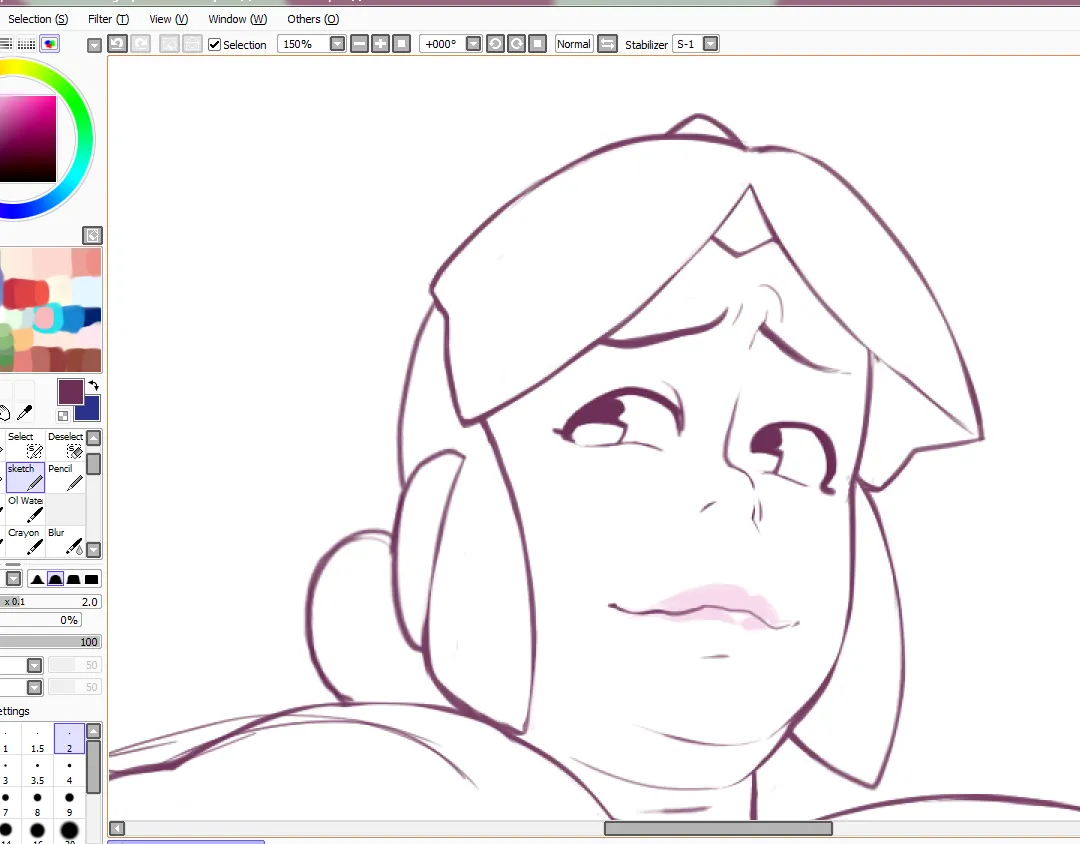Select the solid square brush edge shape
Image resolution: width=1080 pixels, height=844 pixels.
point(91,579)
